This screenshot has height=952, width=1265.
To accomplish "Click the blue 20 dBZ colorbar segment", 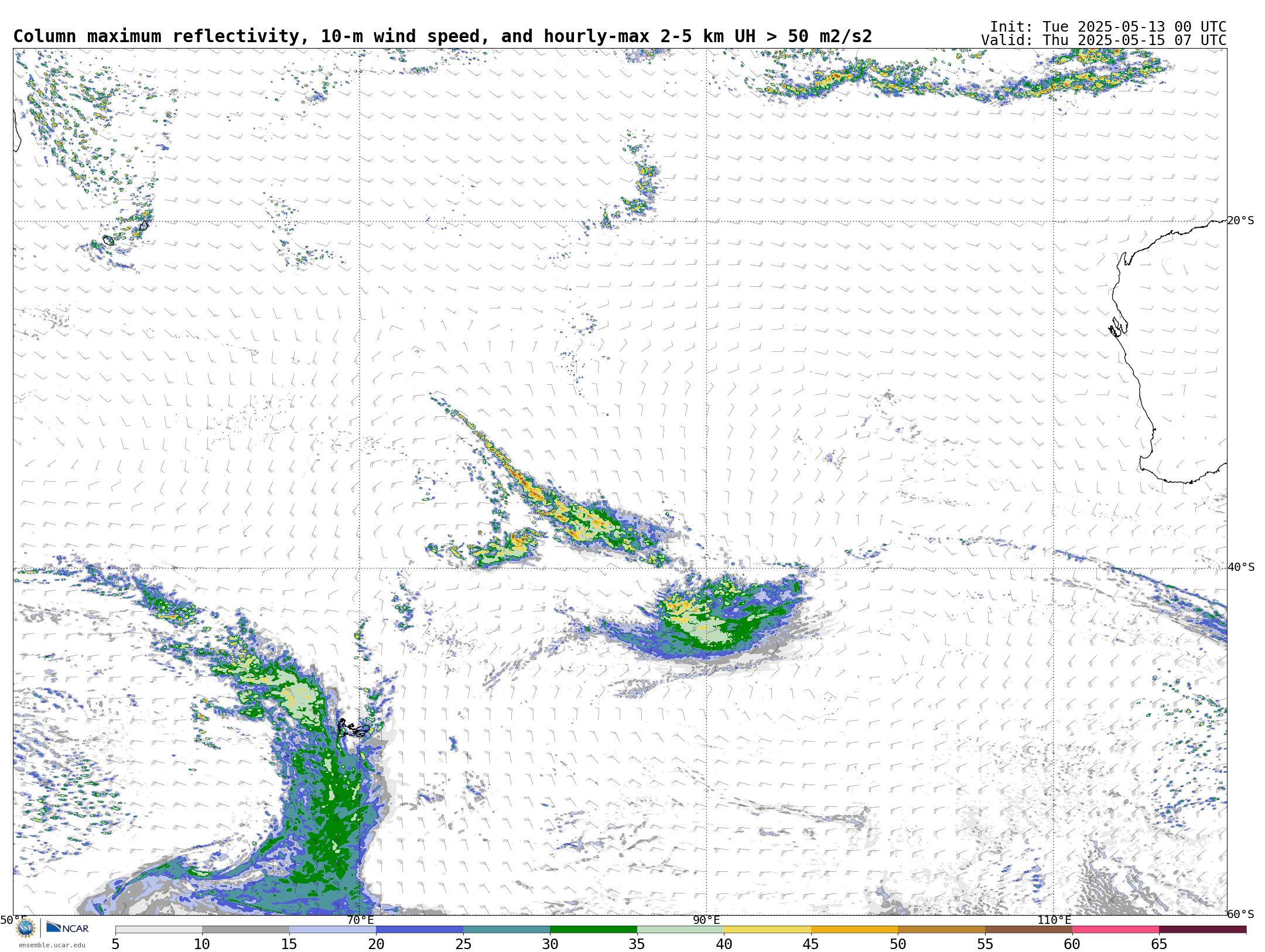I will point(419,930).
